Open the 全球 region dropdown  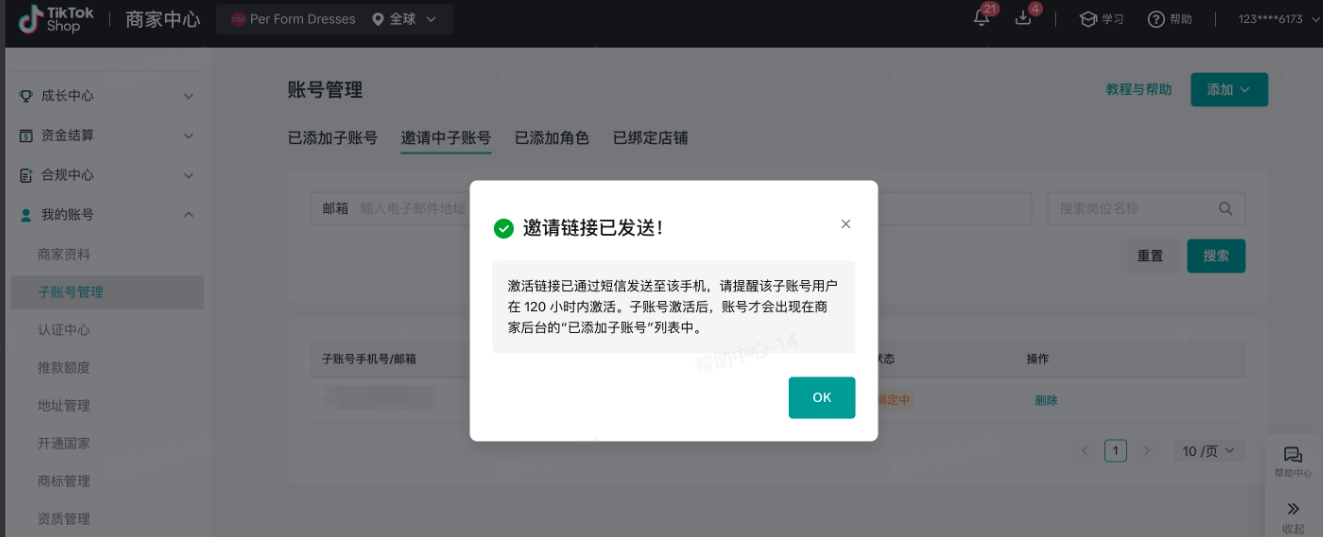pos(404,19)
